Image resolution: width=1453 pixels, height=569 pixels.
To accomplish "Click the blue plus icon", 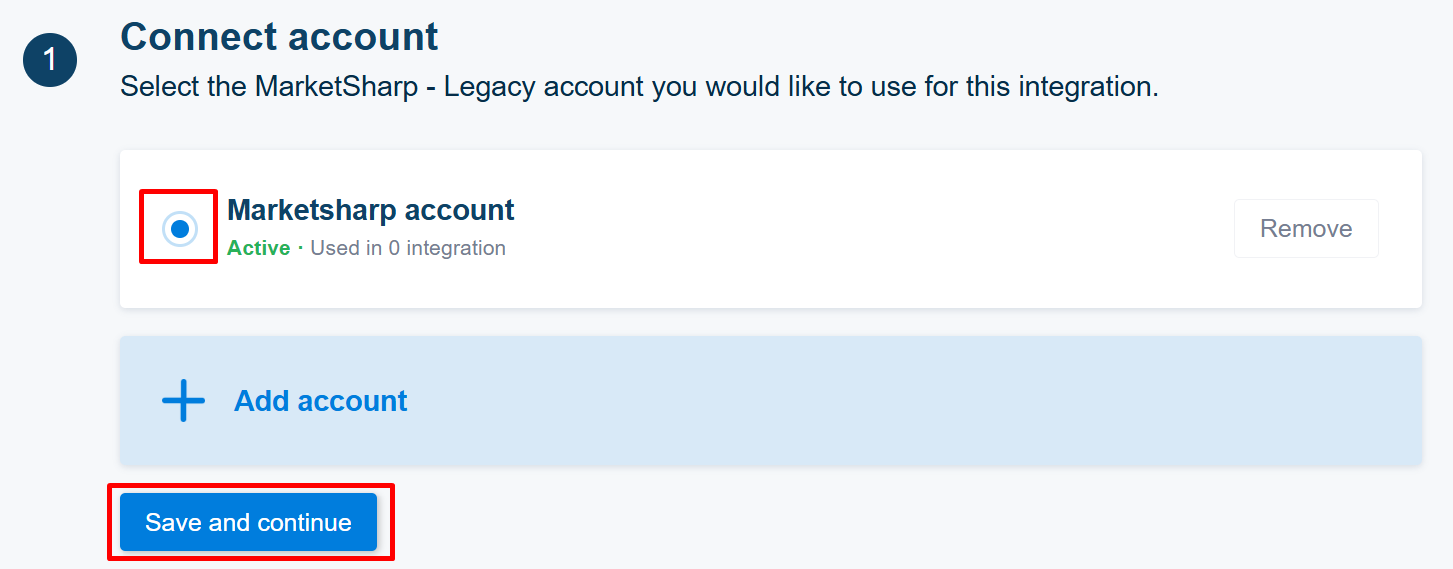I will [x=183, y=401].
